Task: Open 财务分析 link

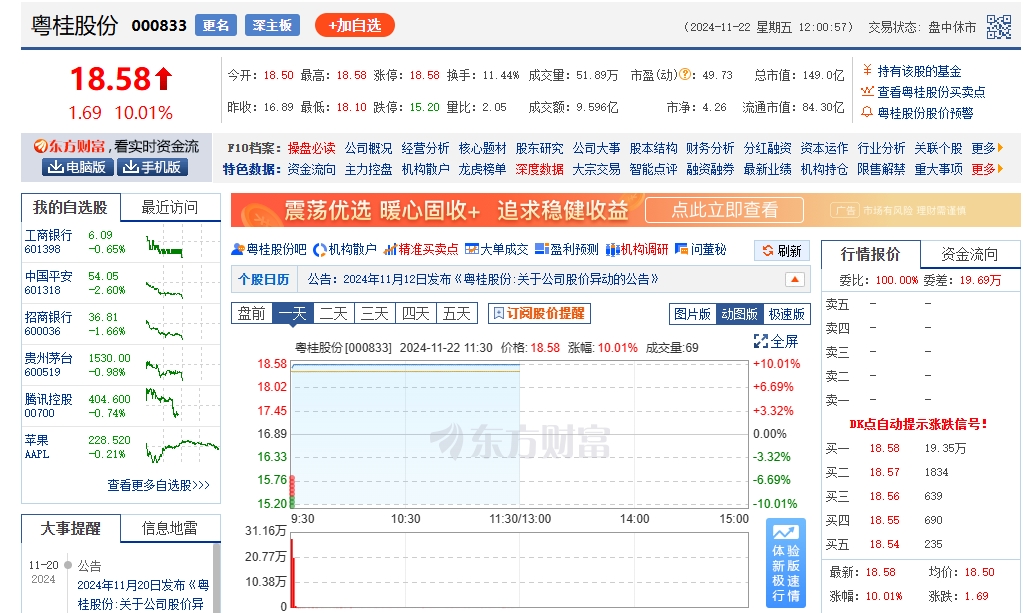Action: coord(710,148)
